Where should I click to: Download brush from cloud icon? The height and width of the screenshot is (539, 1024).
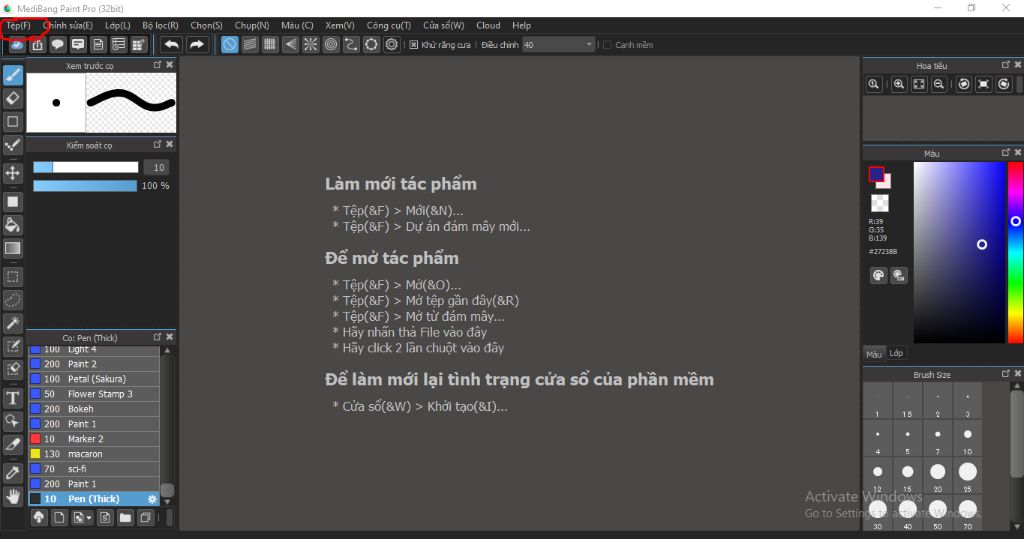(39, 518)
